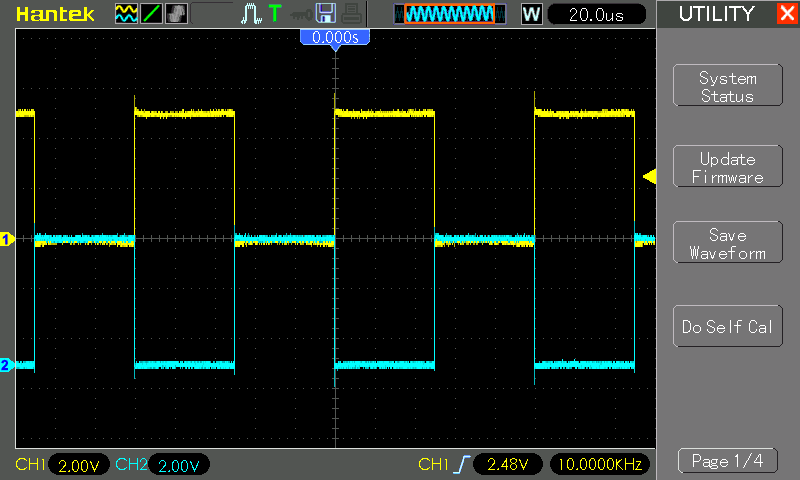Open System Status
Screen dimensions: 800x480
728,86
